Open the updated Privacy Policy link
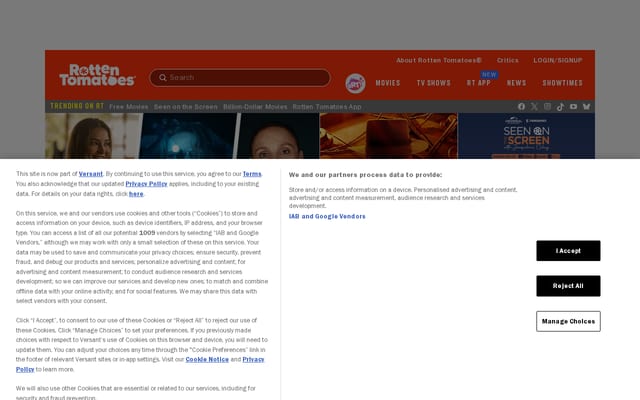Screen dimensions: 640x400 point(146,184)
